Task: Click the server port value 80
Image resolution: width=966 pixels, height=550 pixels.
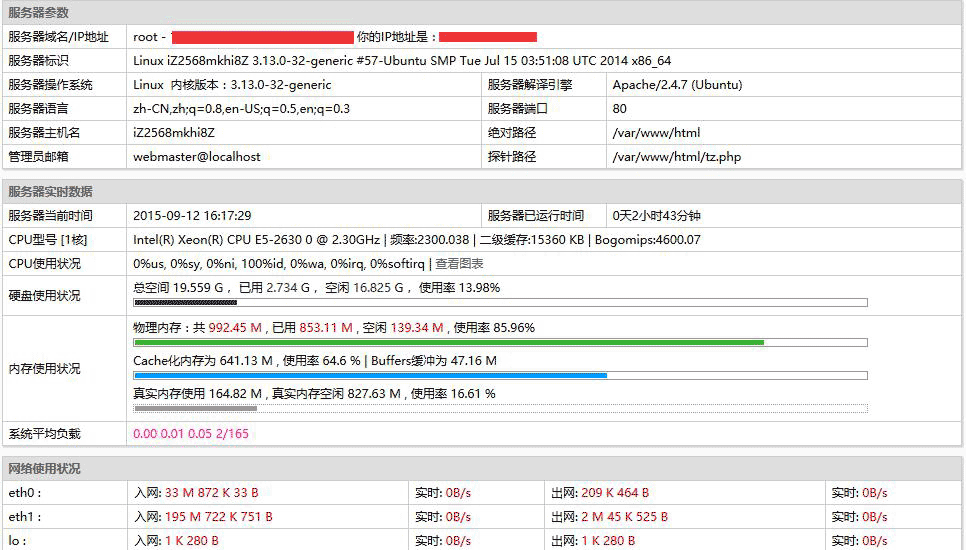Action: coord(620,109)
